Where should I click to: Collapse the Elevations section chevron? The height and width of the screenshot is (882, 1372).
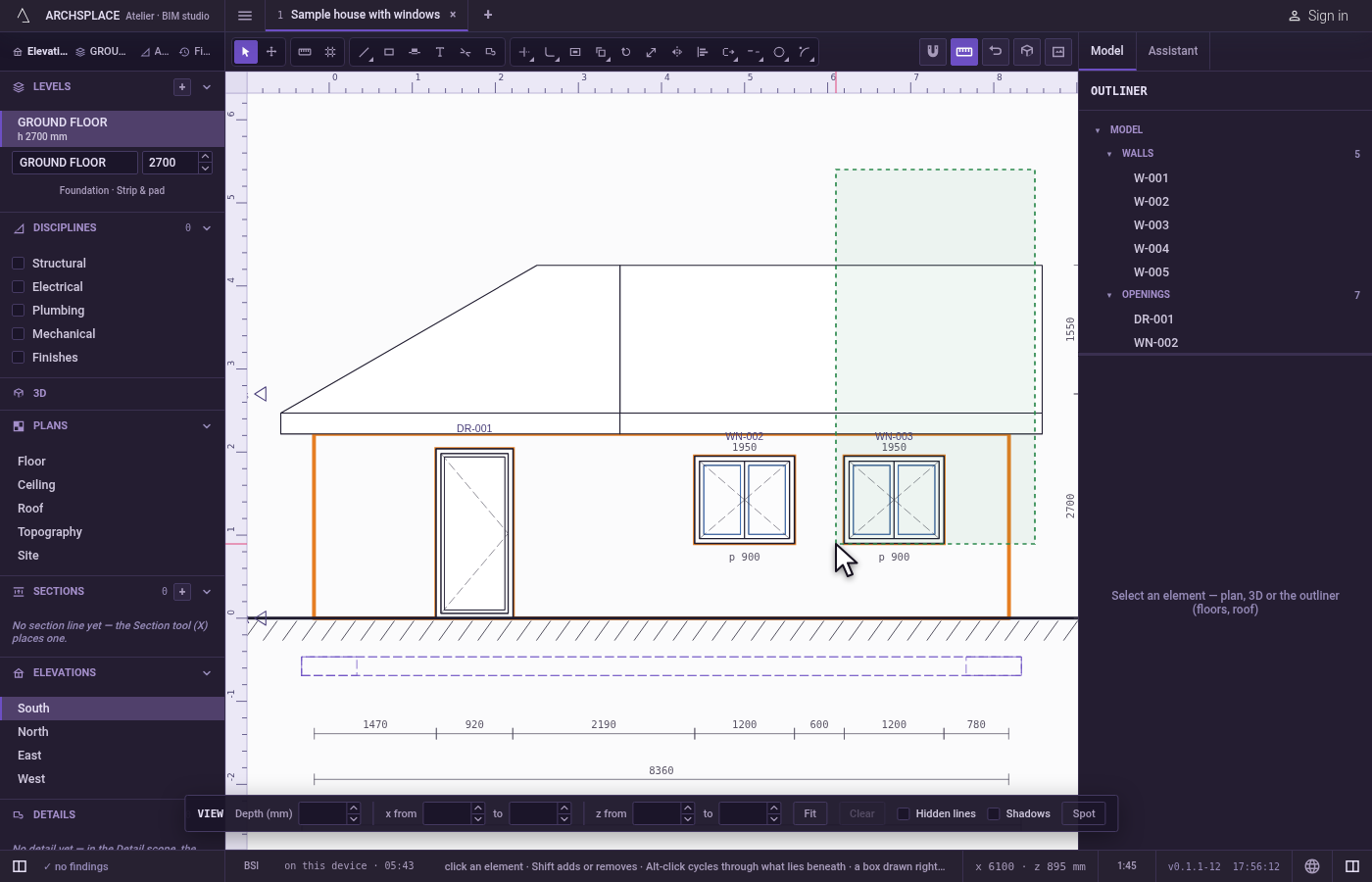(x=207, y=673)
